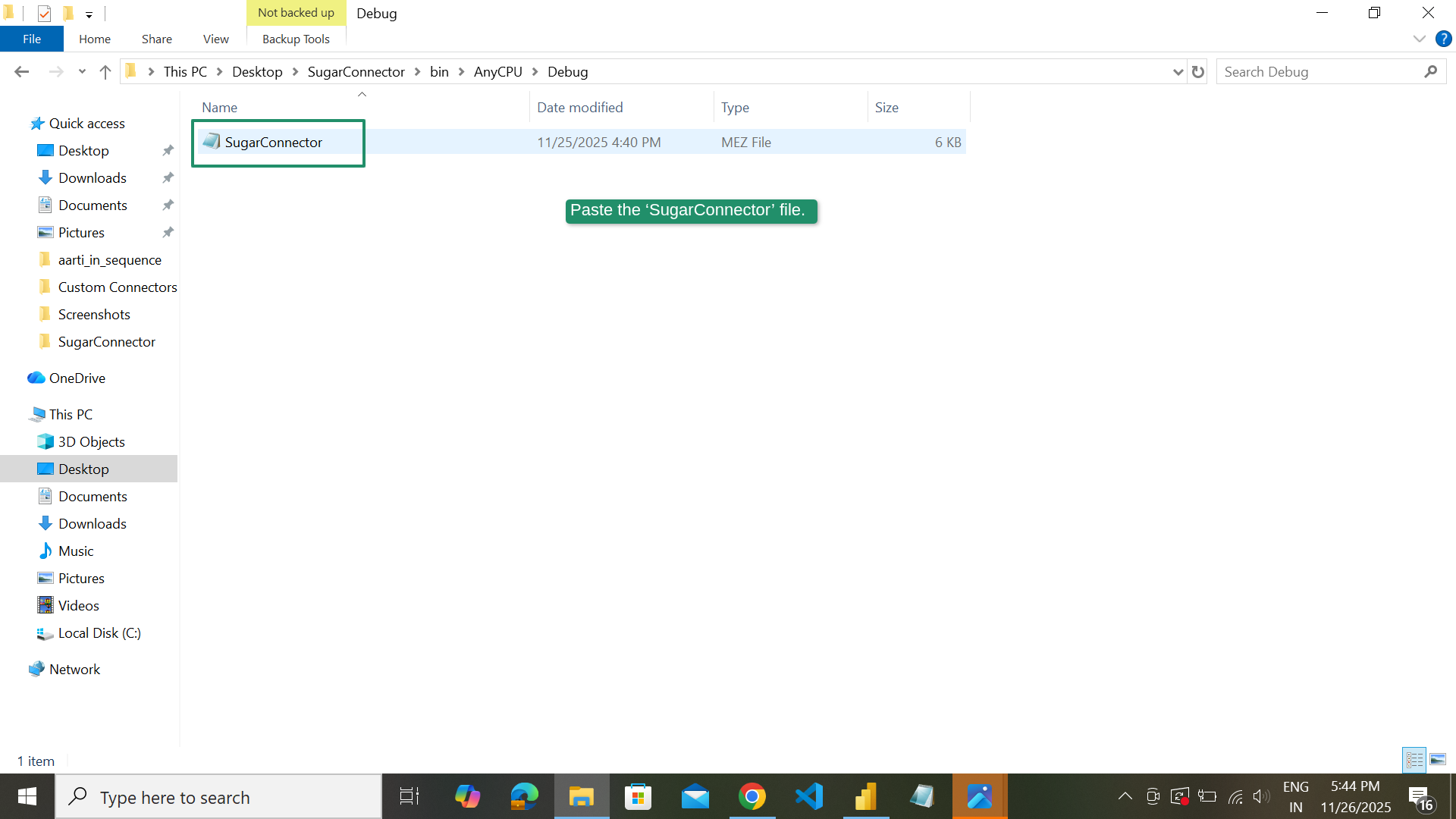Open the Custom Connectors folder
Viewport: 1456px width, 819px height.
[x=118, y=287]
